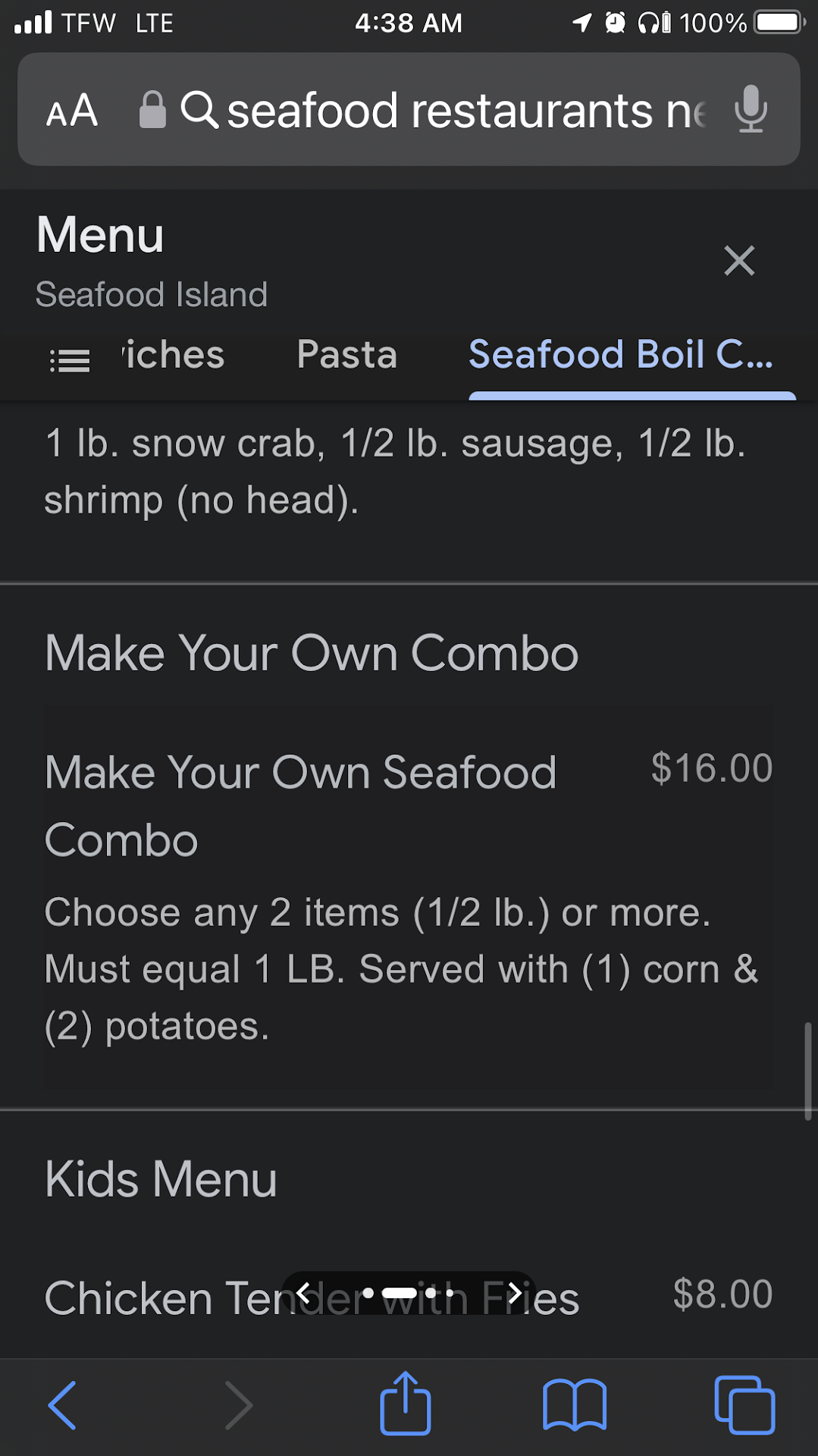Screen dimensions: 818x1456
Task: Tap the Safari forward arrow
Action: click(239, 1405)
